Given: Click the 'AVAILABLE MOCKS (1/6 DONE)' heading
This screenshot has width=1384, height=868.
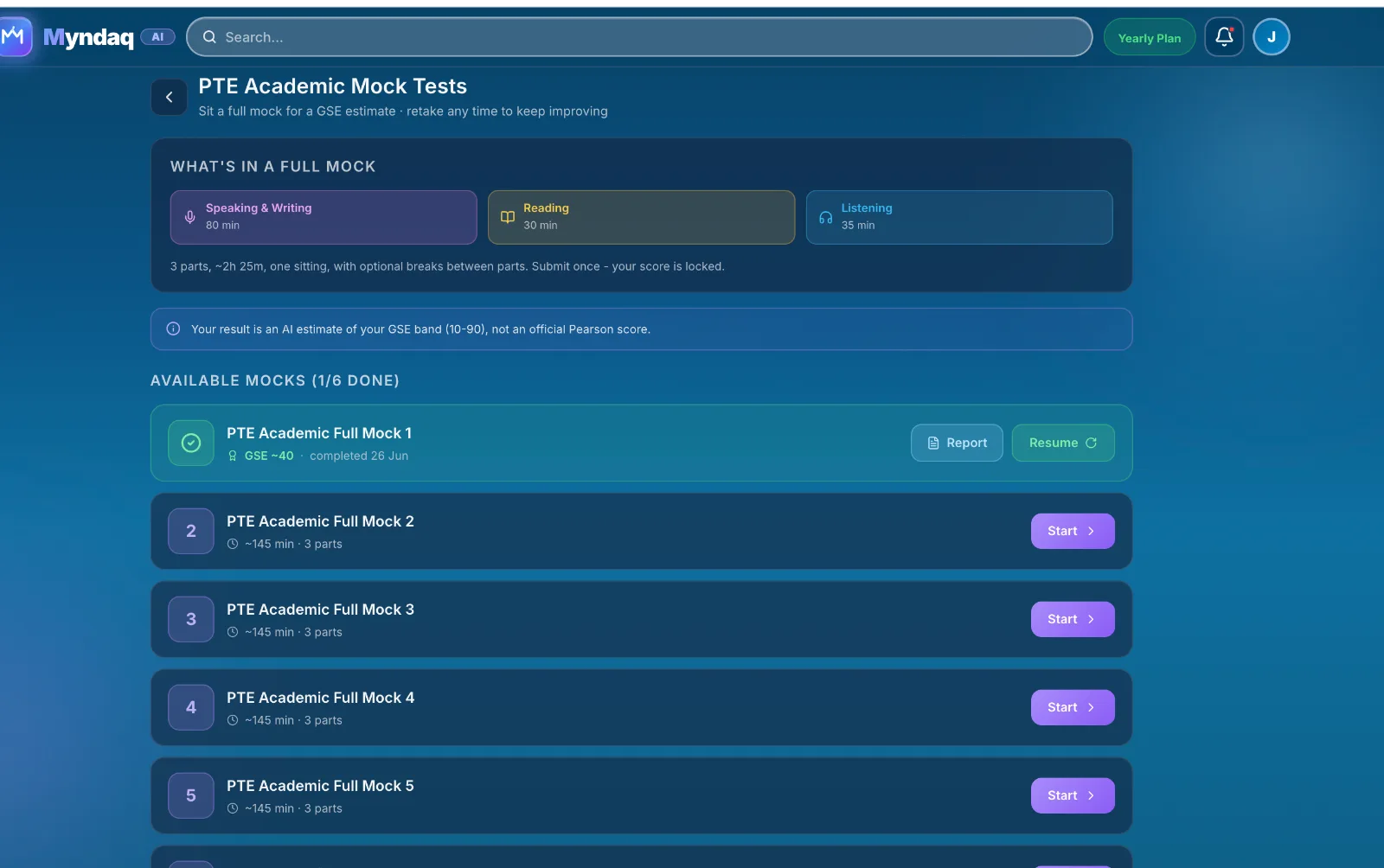Looking at the screenshot, I should (x=275, y=380).
